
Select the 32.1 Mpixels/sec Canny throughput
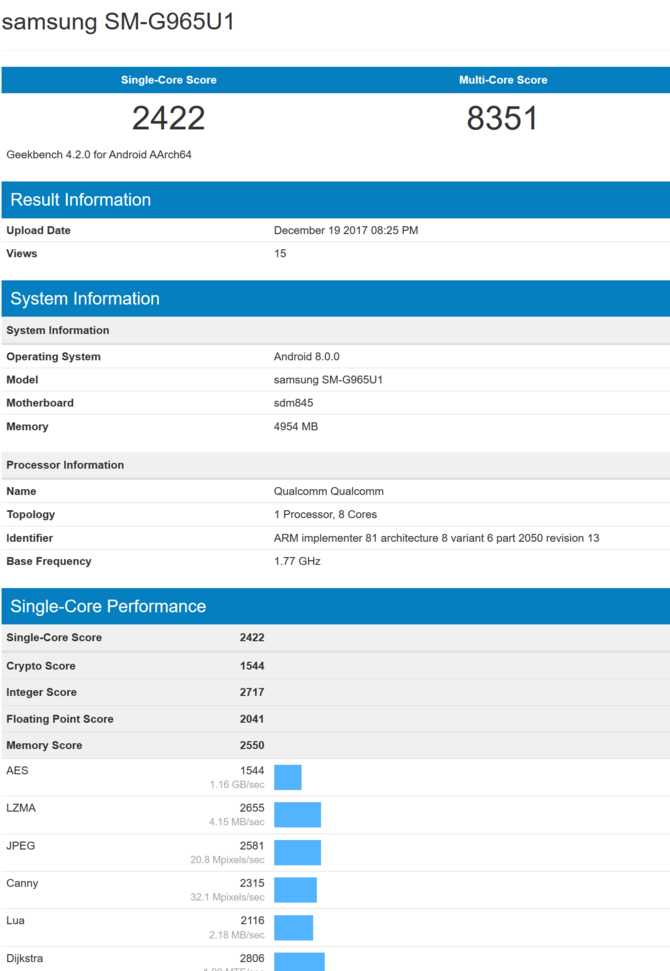227,897
